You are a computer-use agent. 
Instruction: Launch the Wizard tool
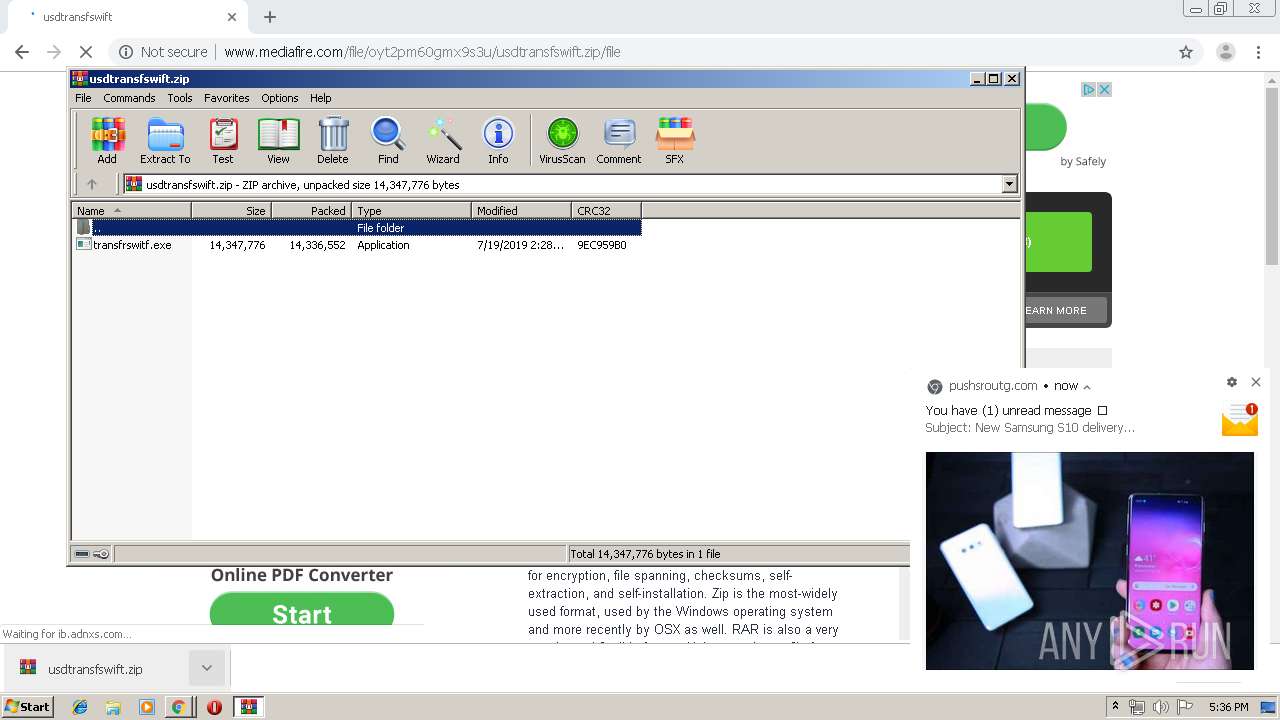click(x=443, y=141)
